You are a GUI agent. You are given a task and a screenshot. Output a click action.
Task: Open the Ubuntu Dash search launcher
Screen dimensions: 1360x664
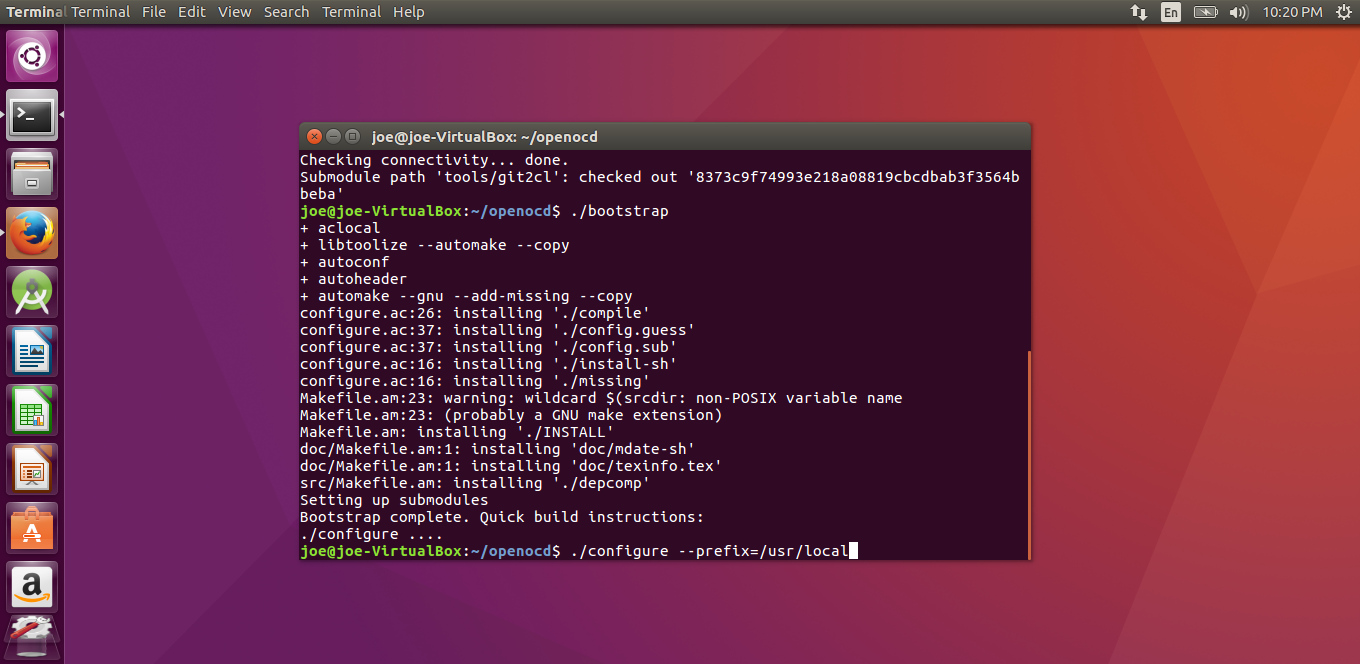(33, 56)
